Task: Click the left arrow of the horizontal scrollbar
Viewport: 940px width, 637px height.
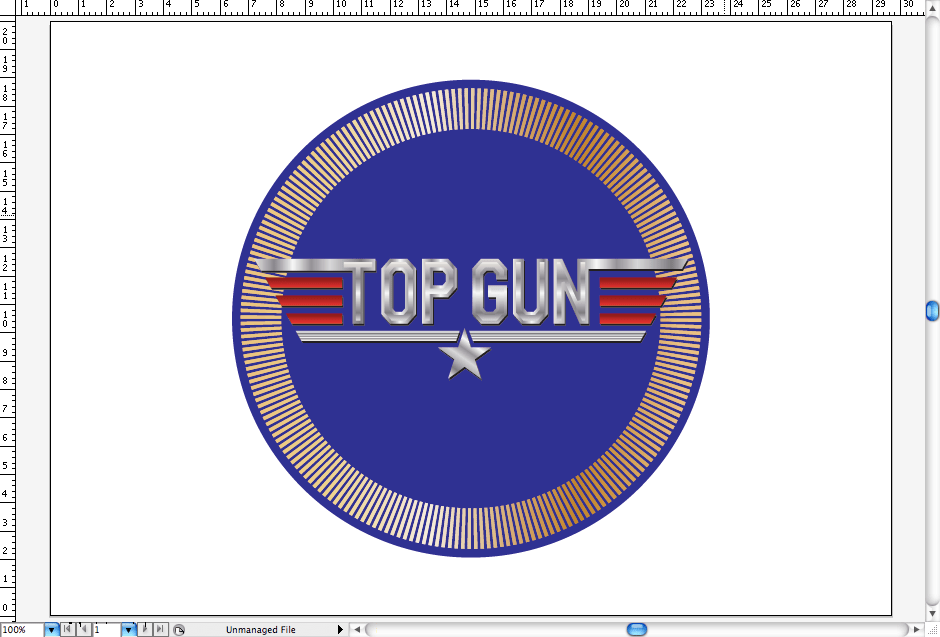Action: point(357,629)
